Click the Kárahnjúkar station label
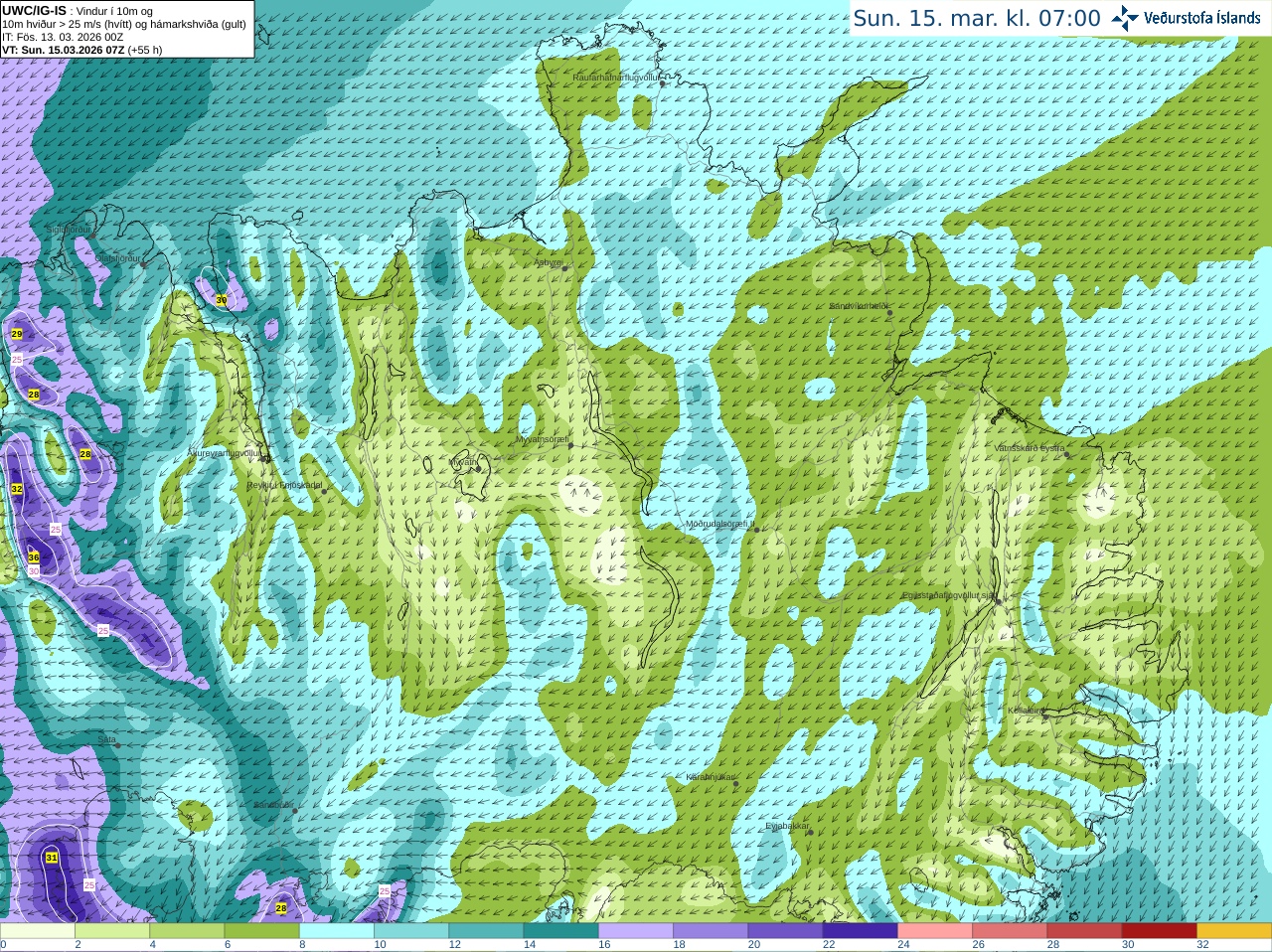Screen dimensions: 1272x952 point(711,777)
